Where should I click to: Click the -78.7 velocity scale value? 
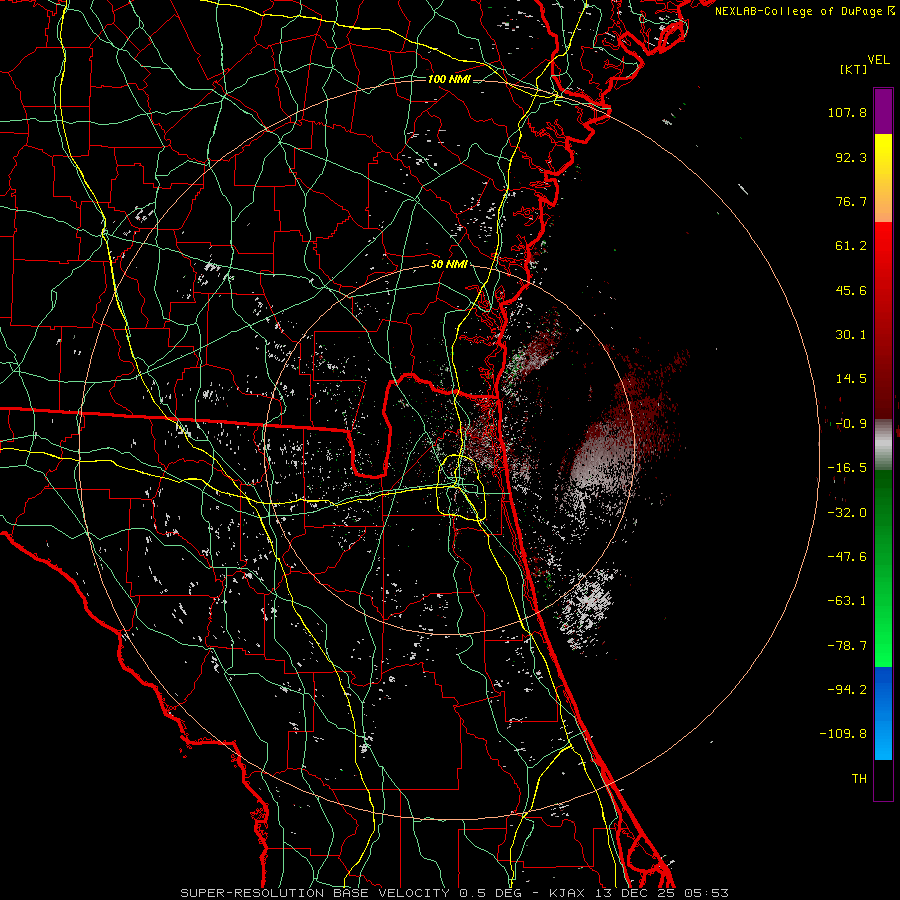pyautogui.click(x=847, y=646)
